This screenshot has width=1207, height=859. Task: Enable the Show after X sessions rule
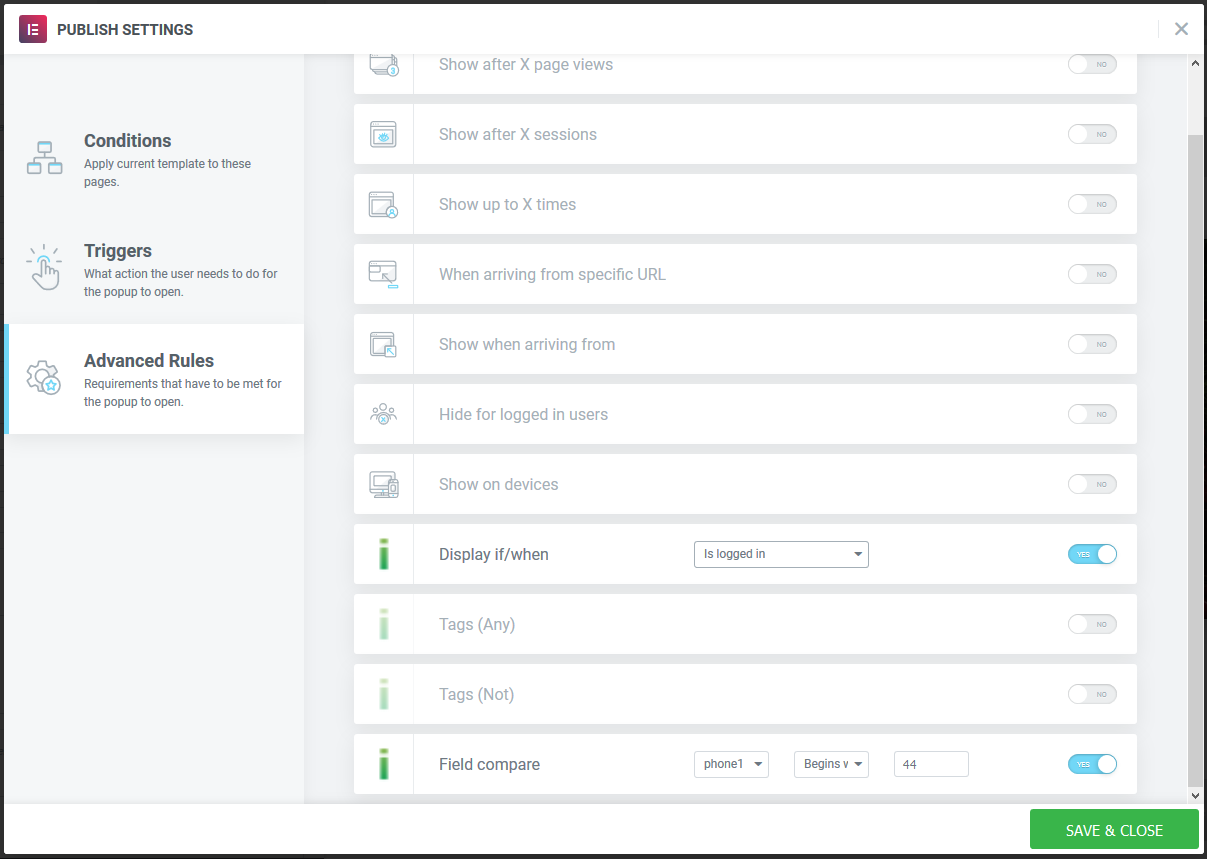[x=1092, y=134]
